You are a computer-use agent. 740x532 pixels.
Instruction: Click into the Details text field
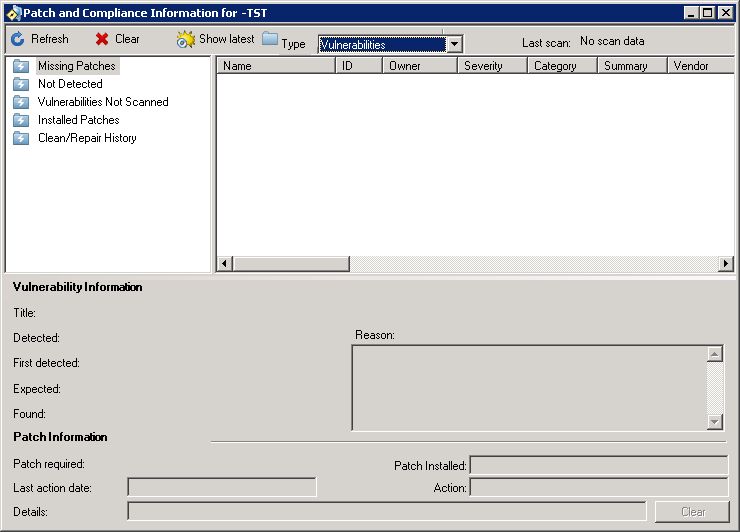tap(386, 512)
